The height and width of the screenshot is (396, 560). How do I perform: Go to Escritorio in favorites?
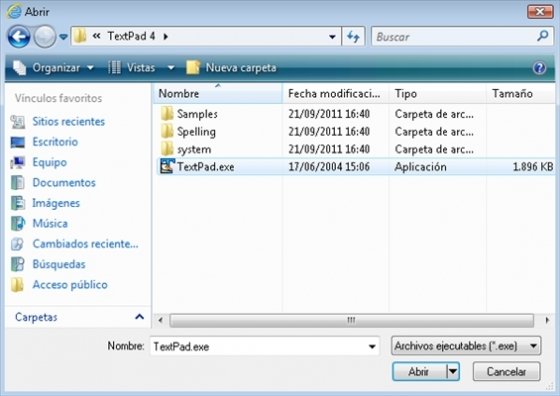tap(55, 142)
